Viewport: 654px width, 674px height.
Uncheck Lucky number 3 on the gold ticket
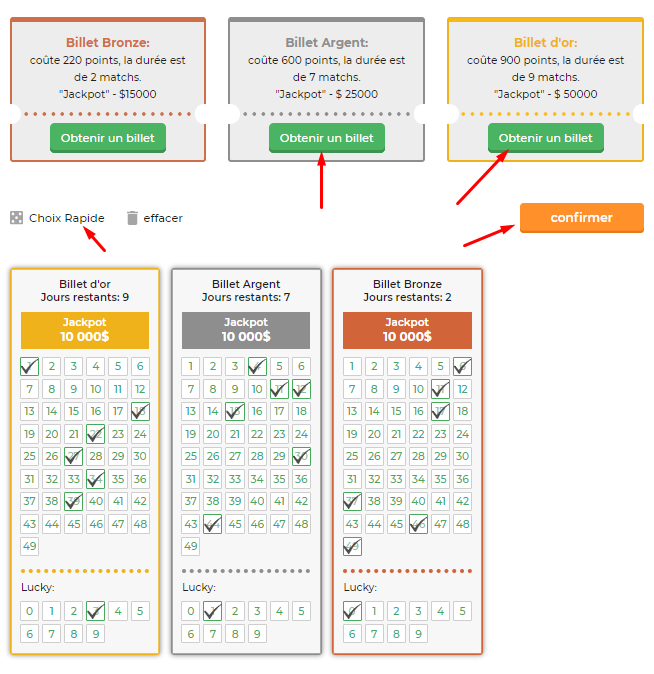point(96,611)
